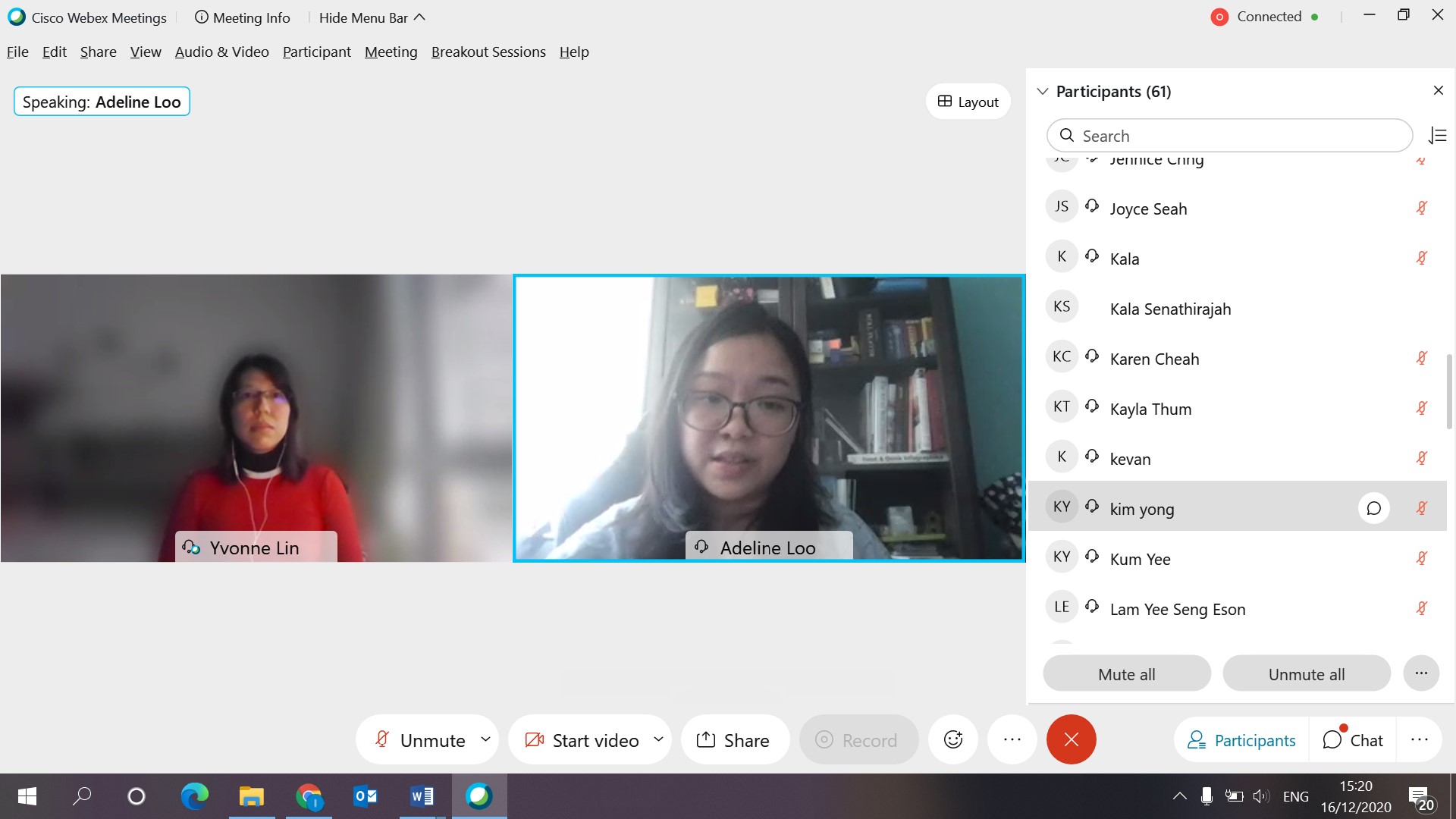Viewport: 1456px width, 819px height.
Task: Toggle the Participants panel button
Action: (1241, 739)
